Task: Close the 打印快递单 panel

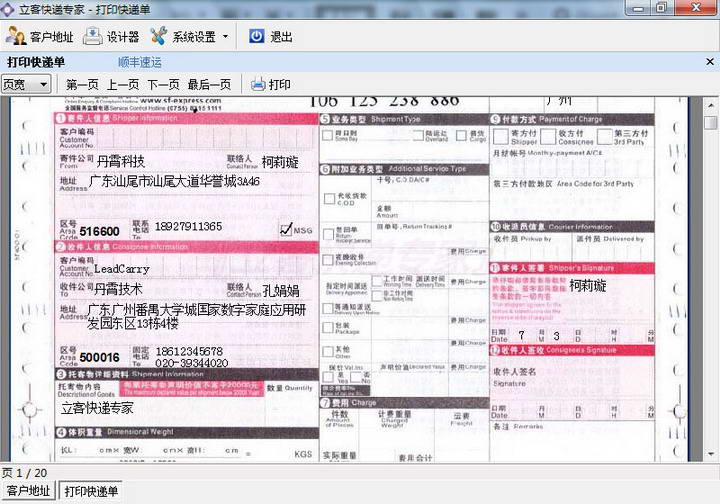Action: pos(710,62)
